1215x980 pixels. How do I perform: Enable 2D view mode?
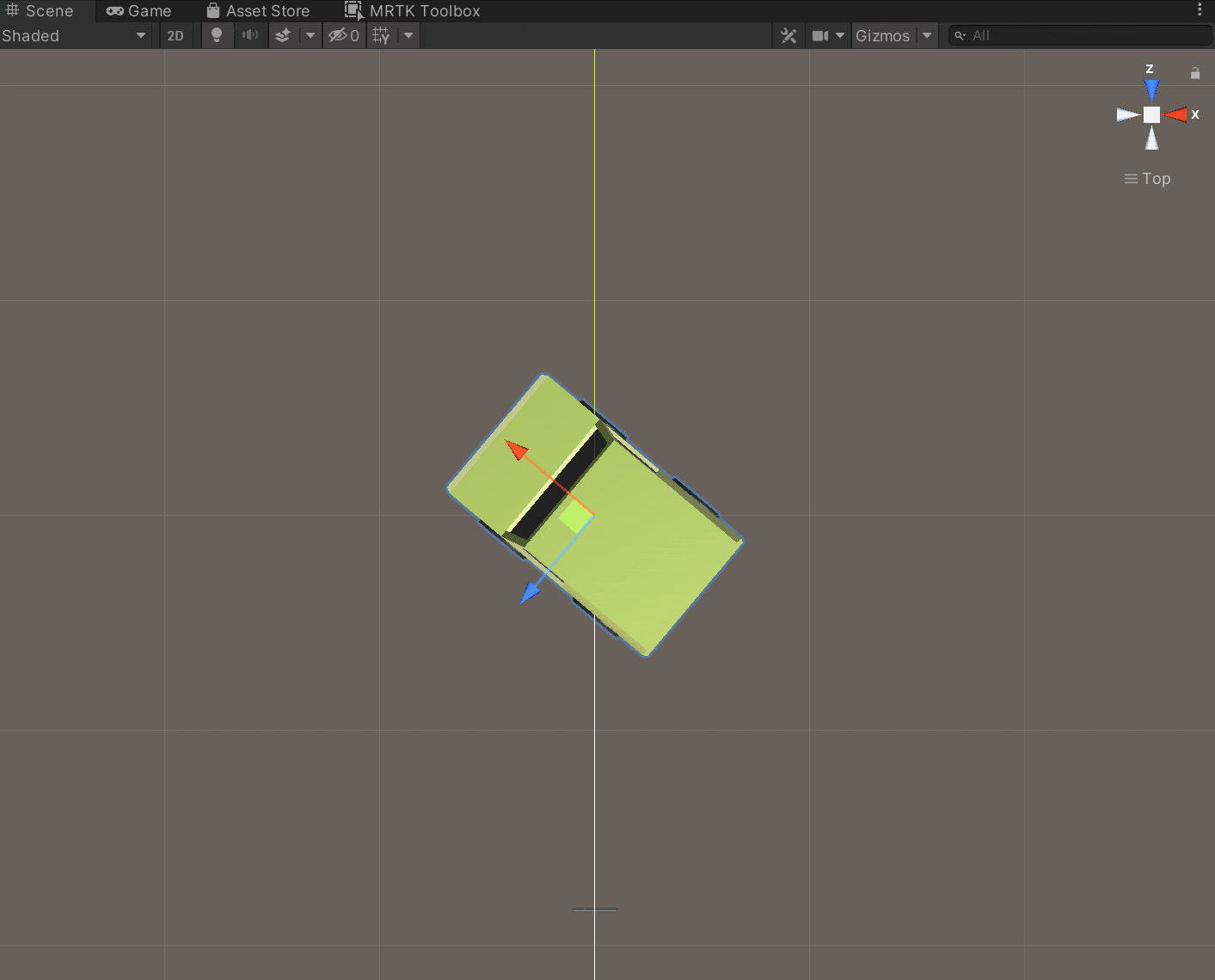[175, 35]
